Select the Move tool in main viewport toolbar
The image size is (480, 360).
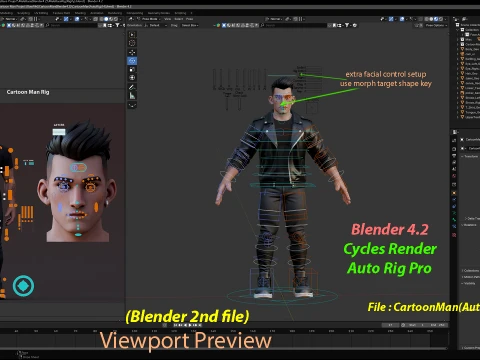point(132,52)
